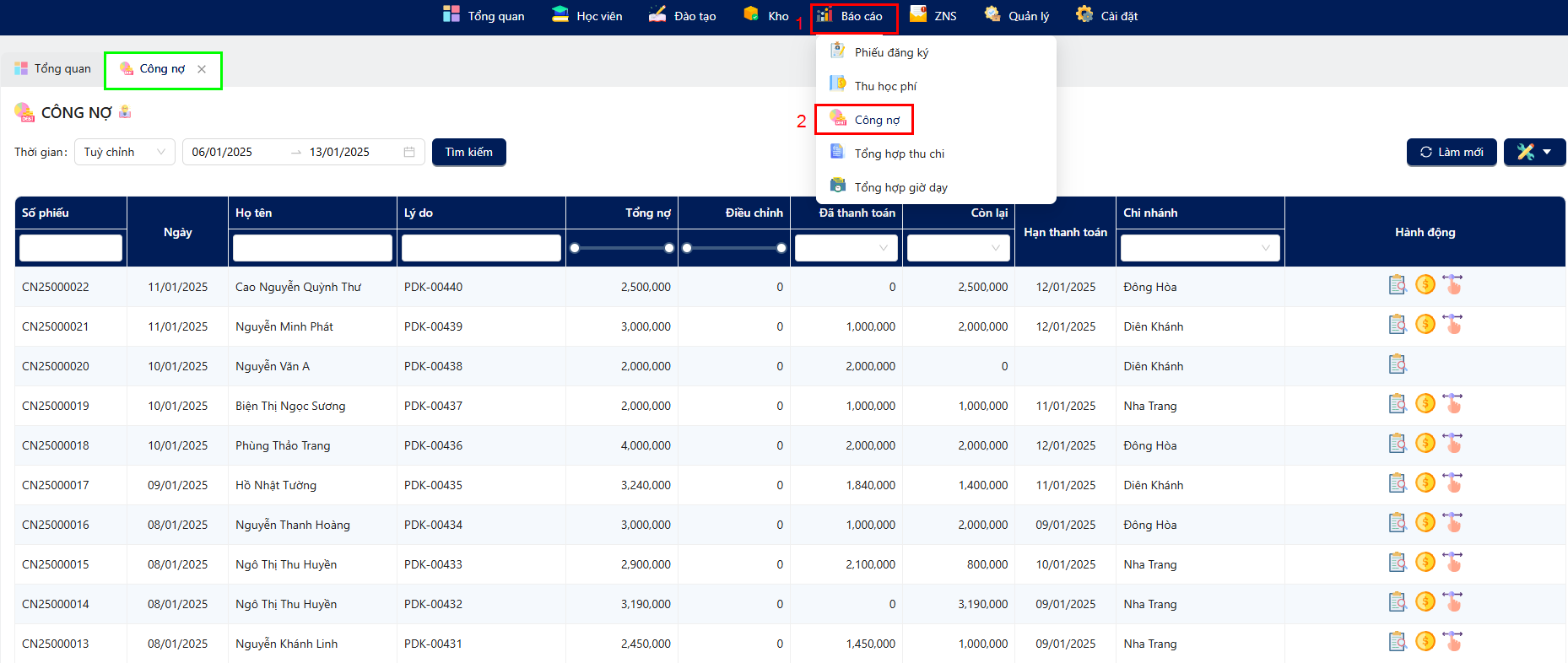
Task: Click payment coin icon for CN25000015
Action: point(1425,563)
